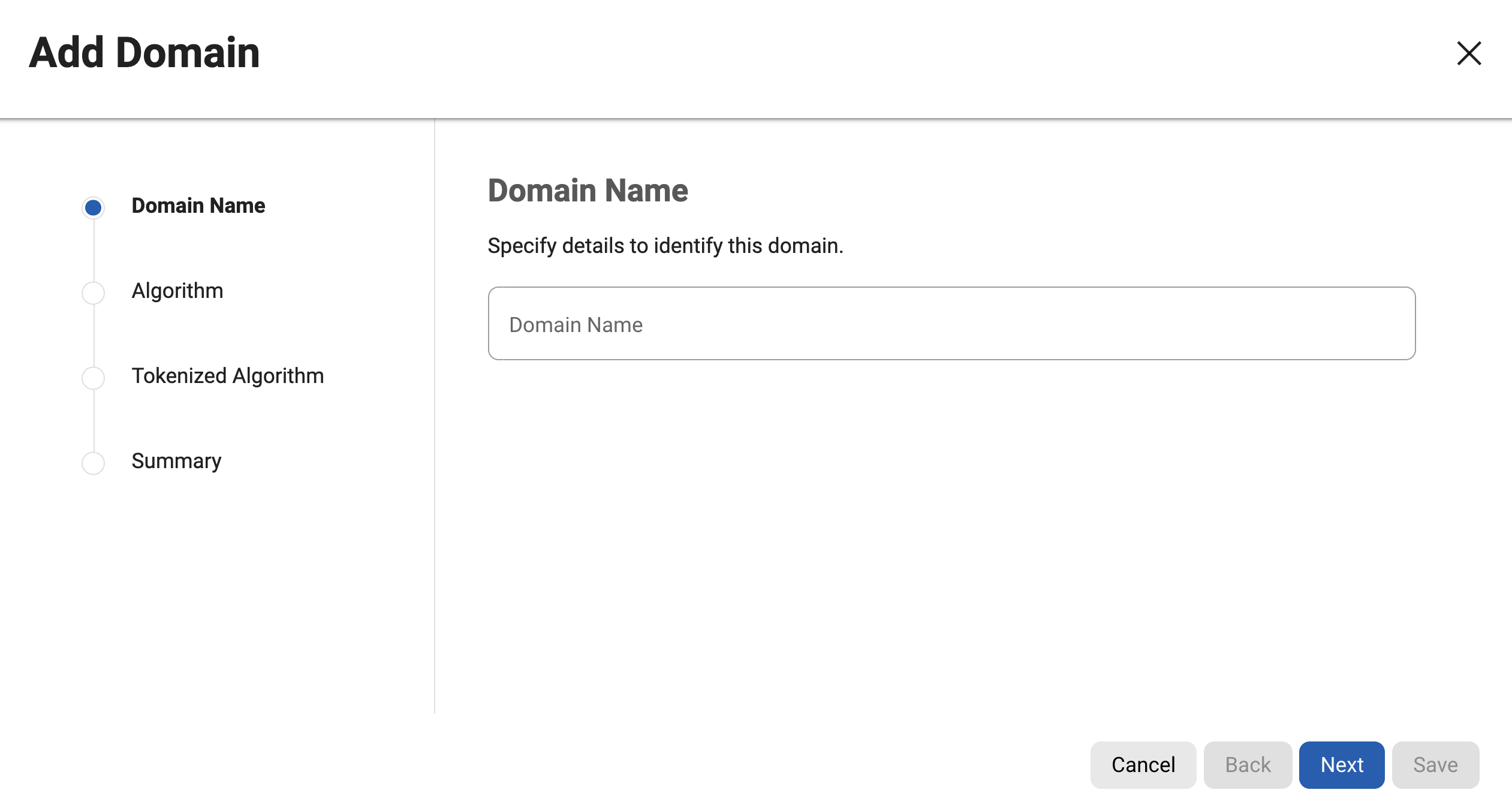This screenshot has width=1512, height=808.
Task: Click the filled Domain Name step indicator circle
Action: [93, 207]
